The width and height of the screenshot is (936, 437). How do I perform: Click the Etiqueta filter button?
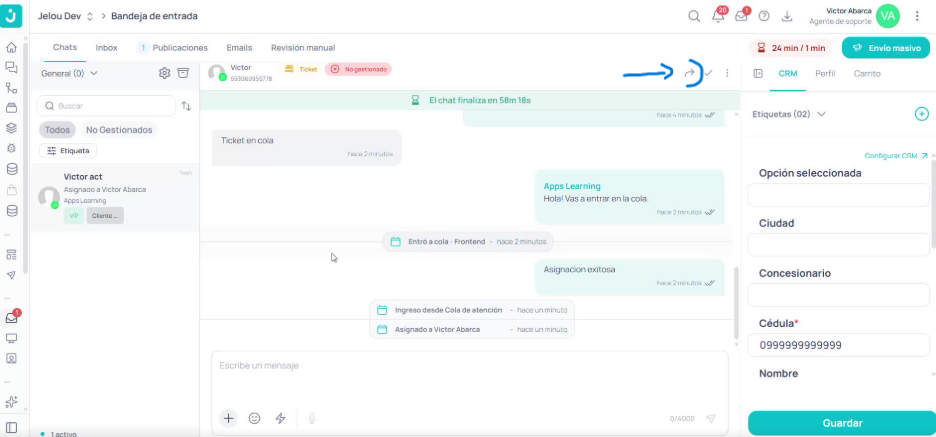pos(68,150)
